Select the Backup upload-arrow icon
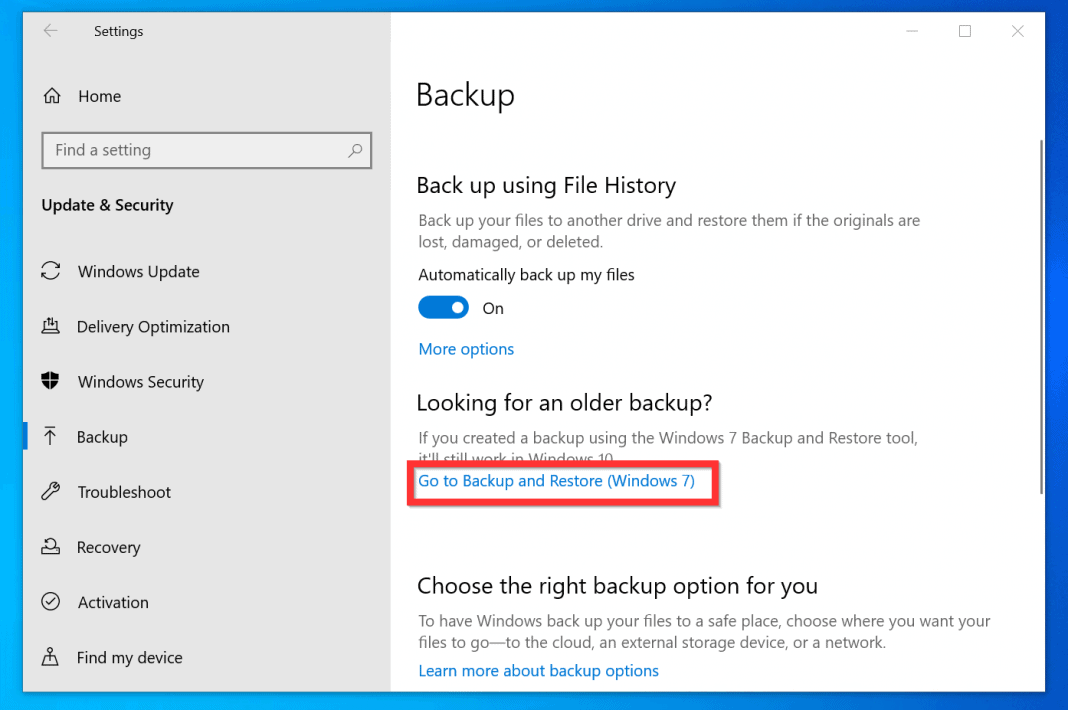 52,436
